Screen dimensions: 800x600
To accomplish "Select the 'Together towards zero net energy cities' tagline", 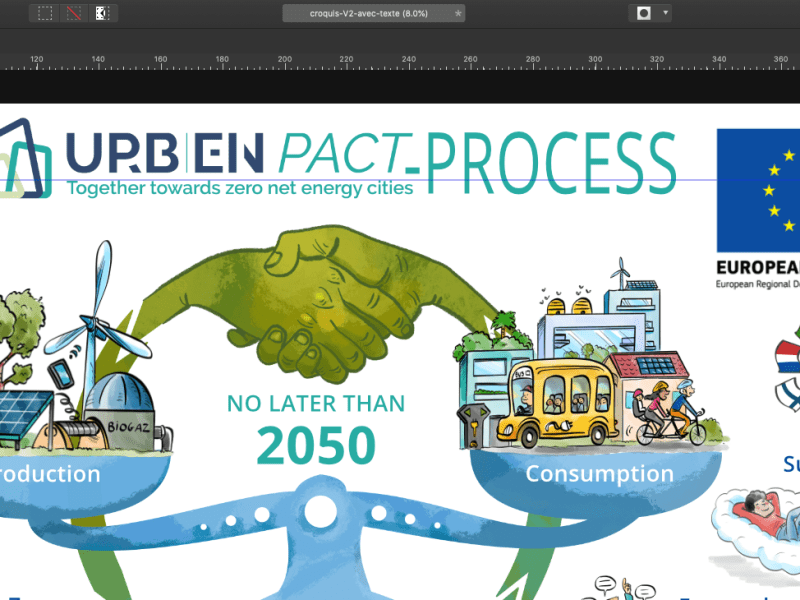I will [240, 187].
